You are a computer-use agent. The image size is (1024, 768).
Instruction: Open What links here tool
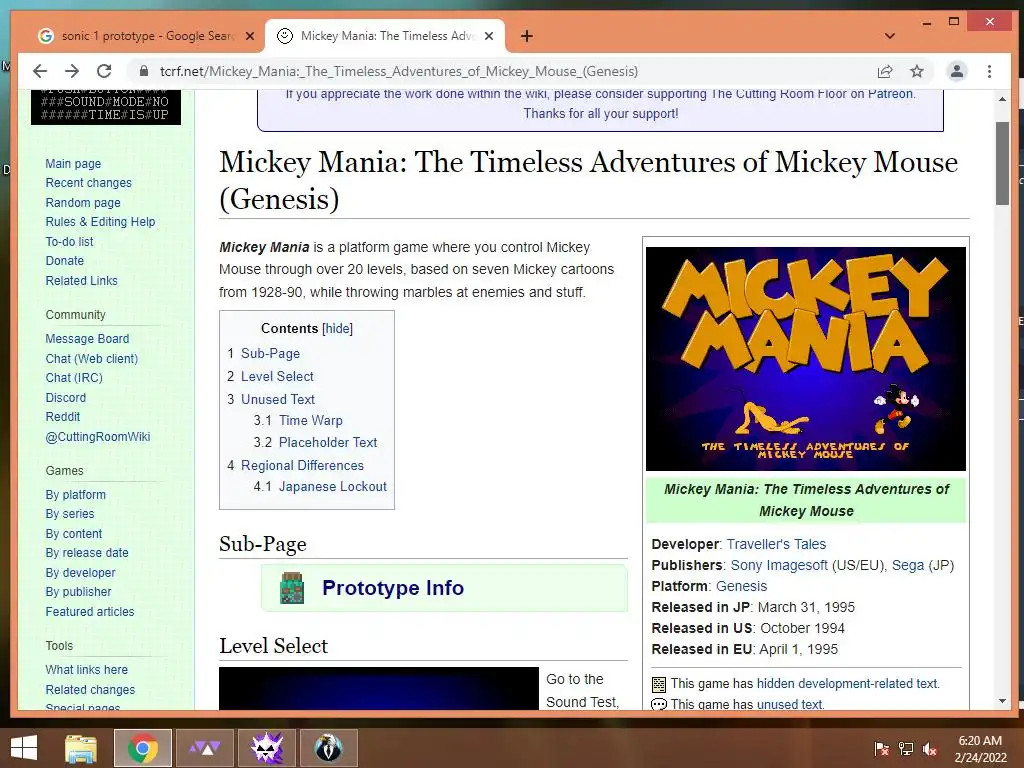click(x=86, y=669)
